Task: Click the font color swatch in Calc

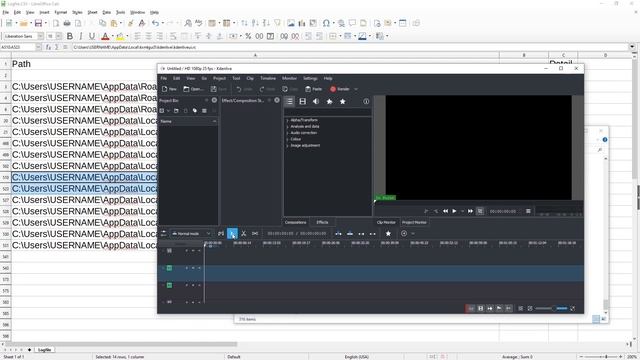Action: click(x=105, y=36)
